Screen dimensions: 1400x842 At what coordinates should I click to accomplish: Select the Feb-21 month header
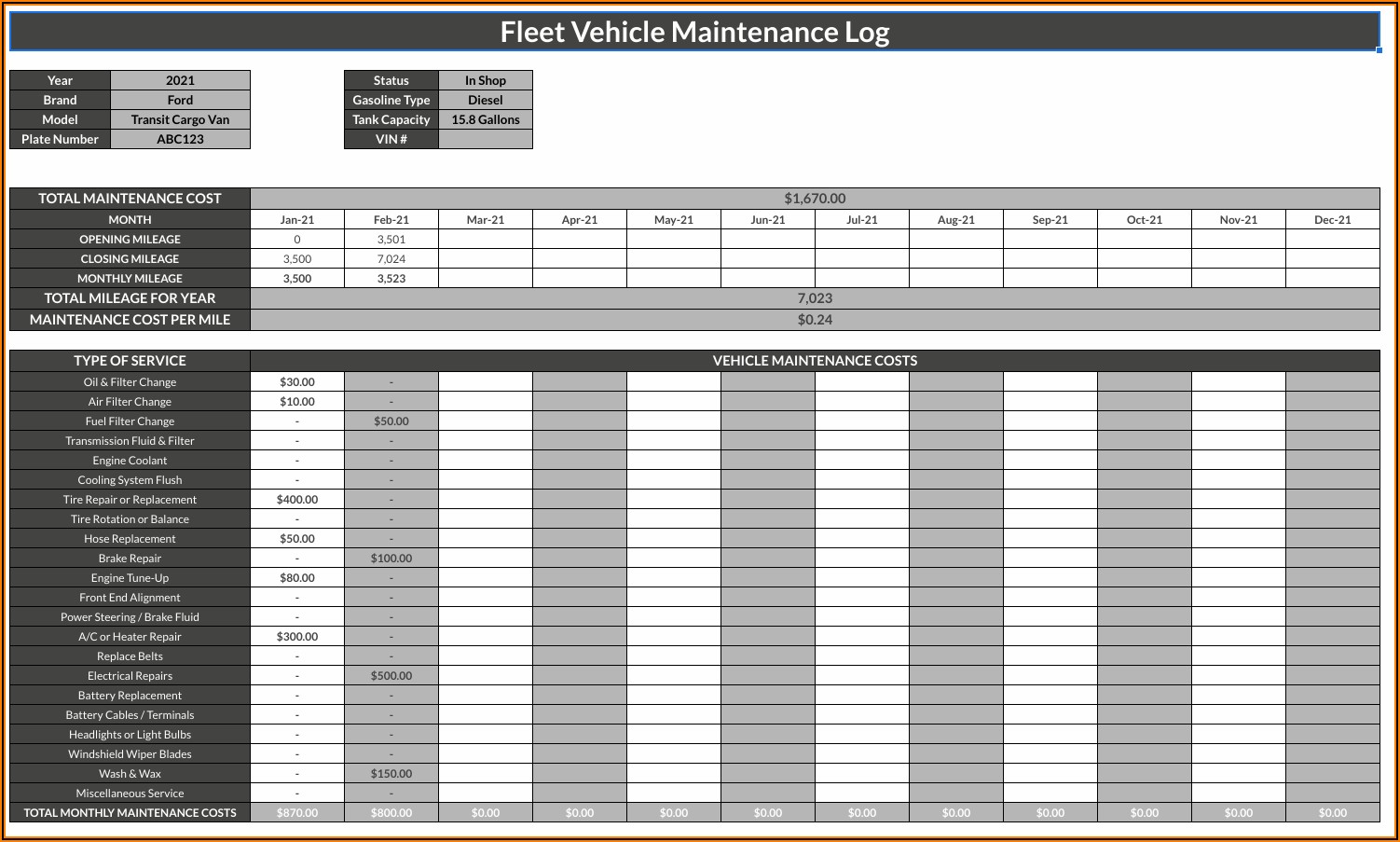coord(391,220)
